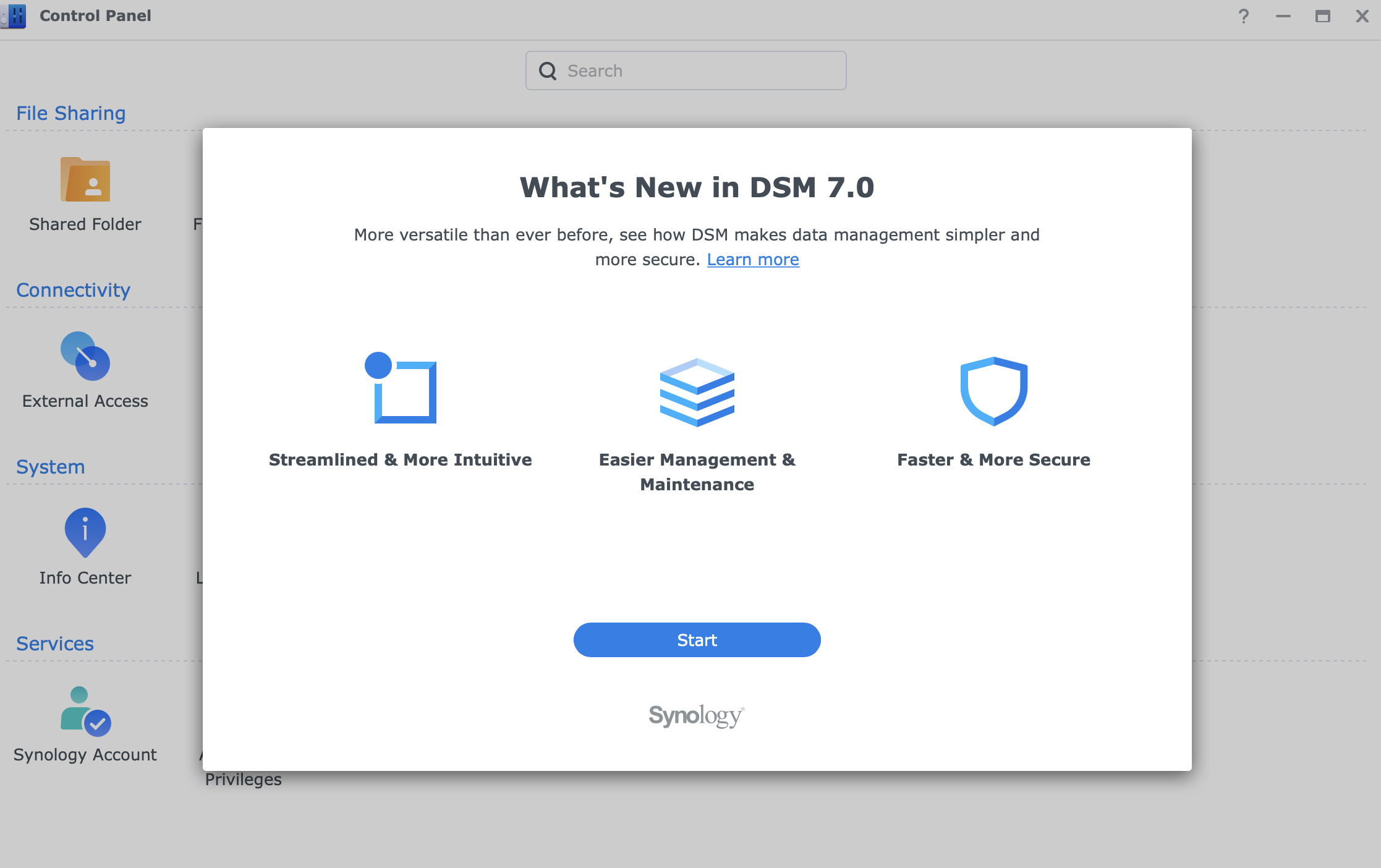Image resolution: width=1381 pixels, height=868 pixels.
Task: Click the Privileges label behind dialog
Action: coord(244,780)
